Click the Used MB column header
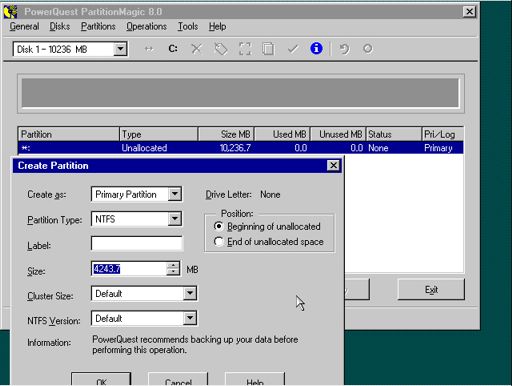This screenshot has width=512, height=386. [282, 134]
